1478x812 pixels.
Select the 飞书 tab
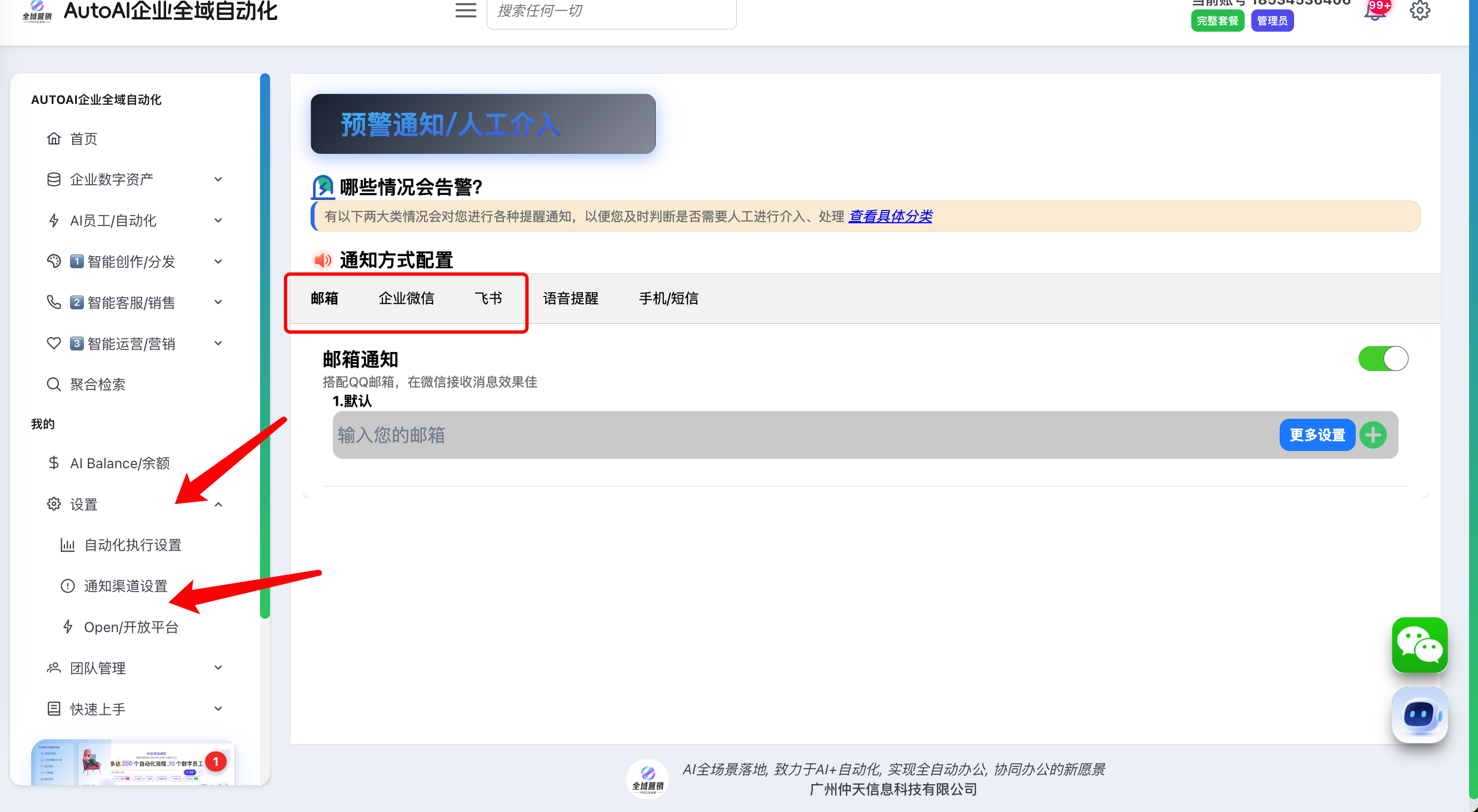click(488, 298)
